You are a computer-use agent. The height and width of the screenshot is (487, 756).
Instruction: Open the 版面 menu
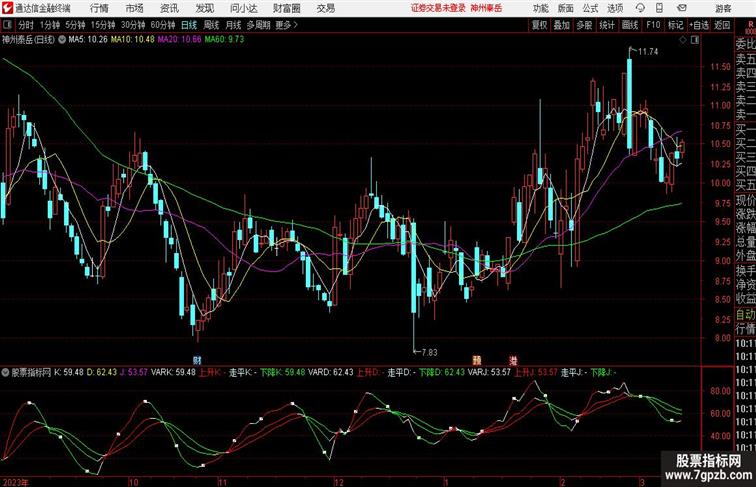566,8
